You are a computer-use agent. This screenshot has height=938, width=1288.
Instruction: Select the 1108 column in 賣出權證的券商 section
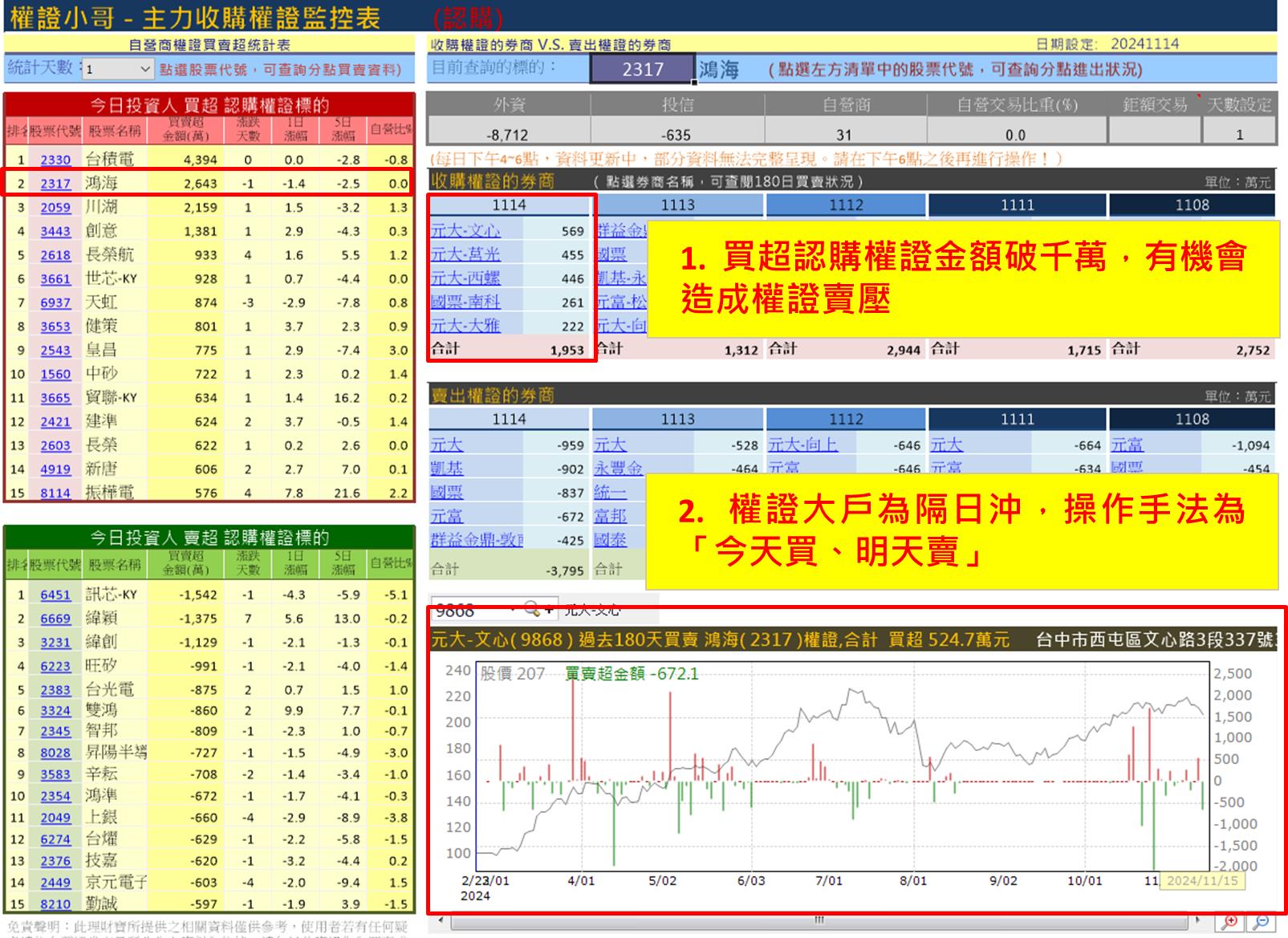(1193, 419)
